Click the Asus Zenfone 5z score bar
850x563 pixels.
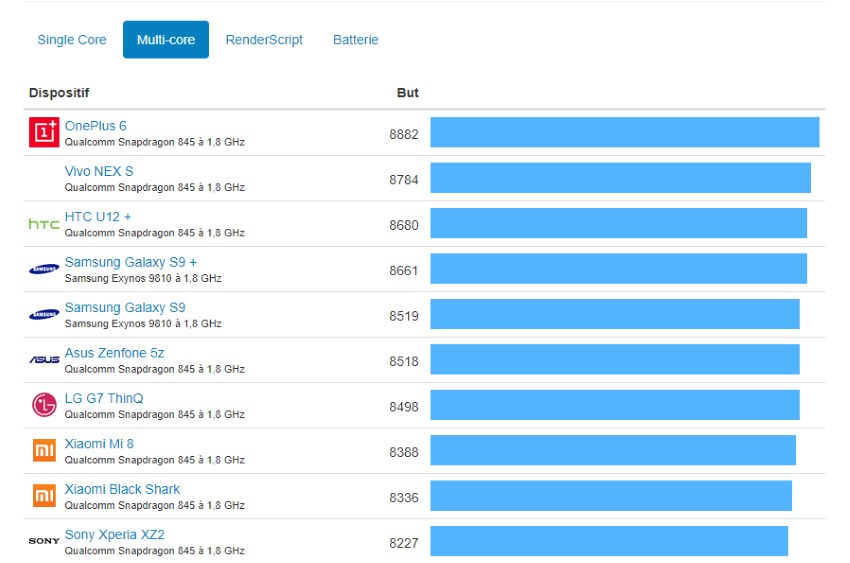(x=615, y=359)
